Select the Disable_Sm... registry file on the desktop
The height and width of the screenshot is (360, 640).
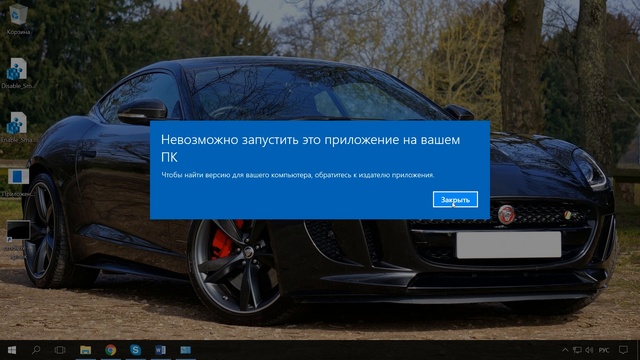(x=18, y=73)
